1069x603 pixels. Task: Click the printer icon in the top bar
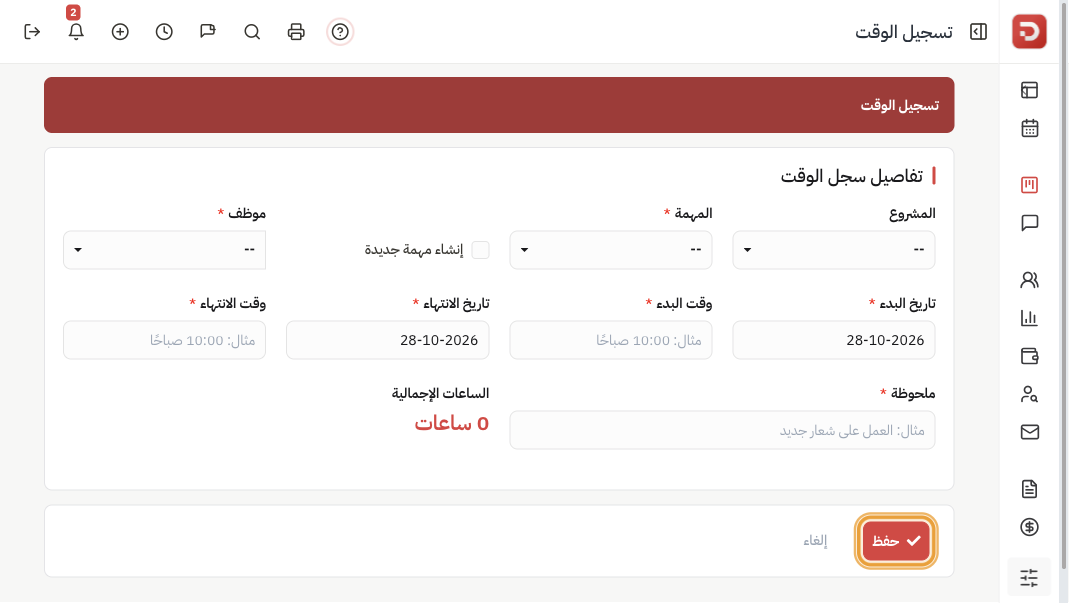click(x=296, y=32)
